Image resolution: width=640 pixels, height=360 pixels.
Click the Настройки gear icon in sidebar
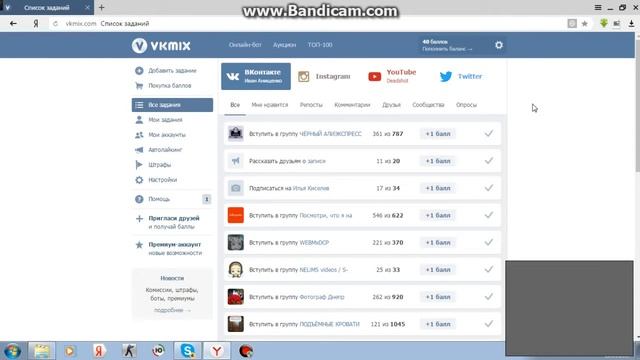[139, 180]
